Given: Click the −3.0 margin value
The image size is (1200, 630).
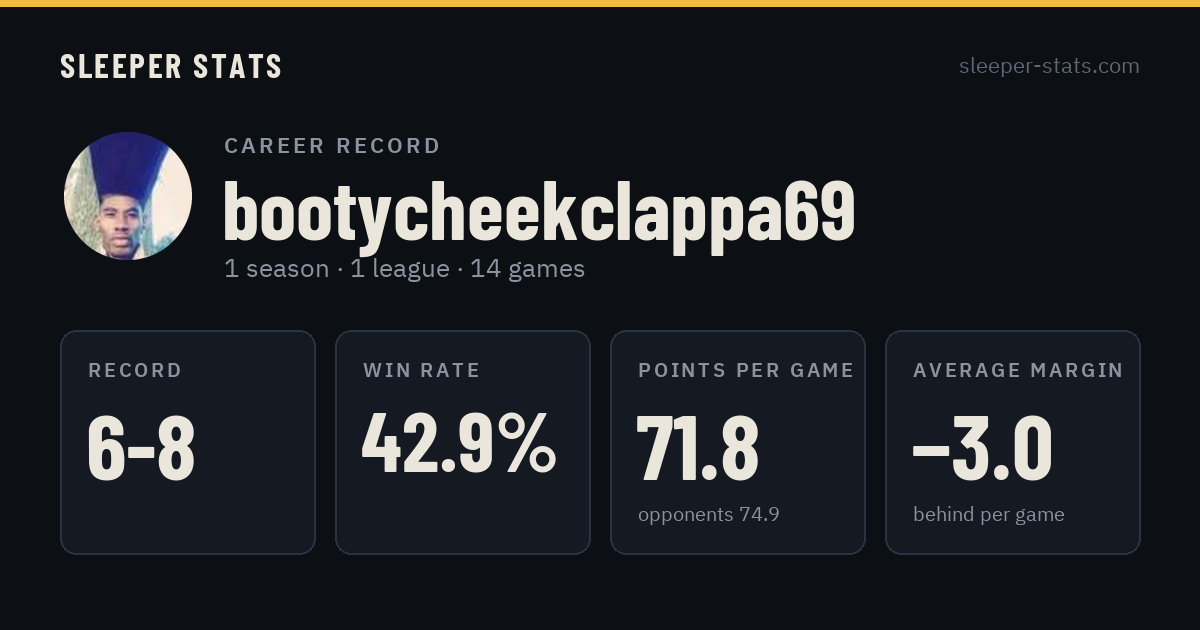Looking at the screenshot, I should click(x=982, y=447).
